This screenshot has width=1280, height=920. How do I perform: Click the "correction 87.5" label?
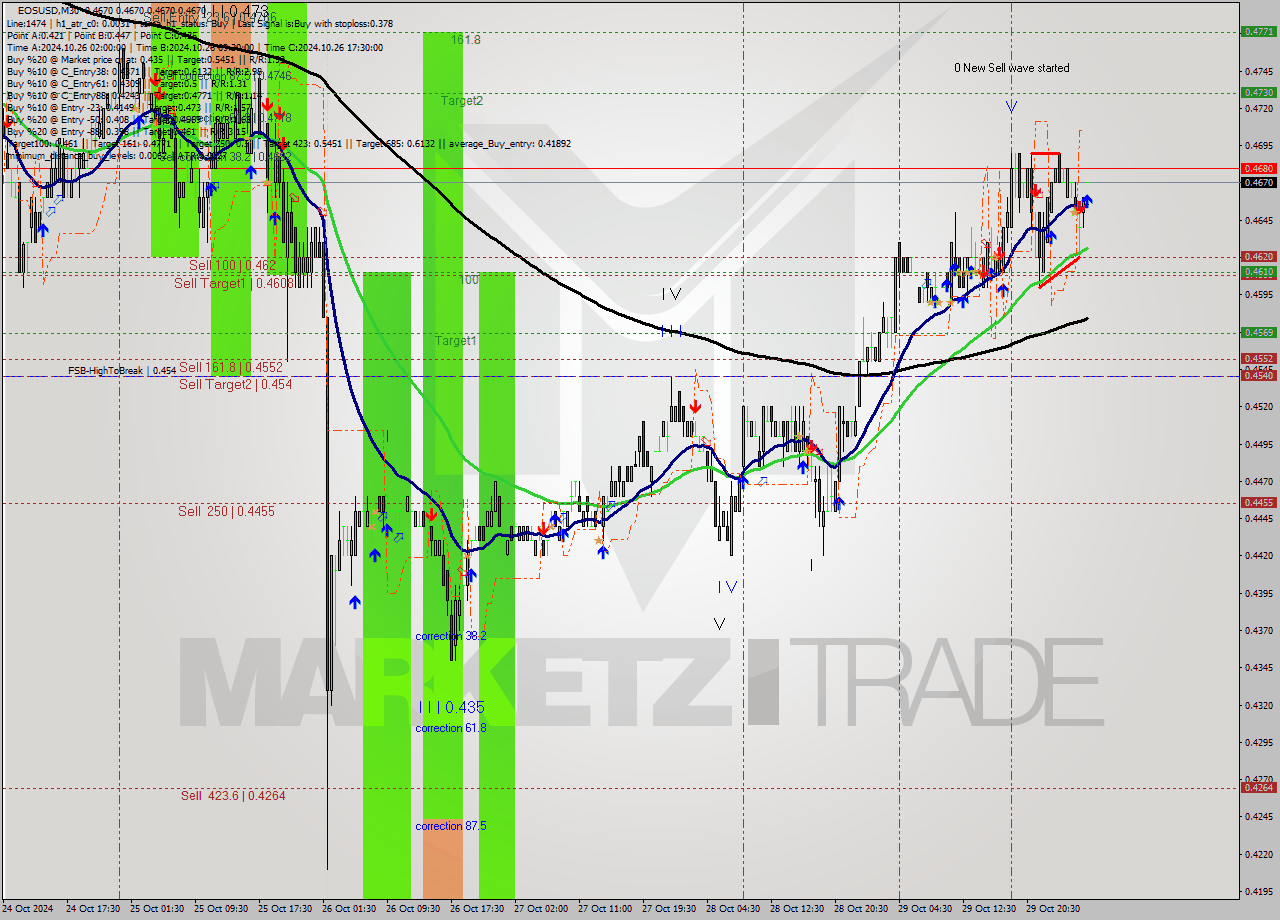point(451,826)
